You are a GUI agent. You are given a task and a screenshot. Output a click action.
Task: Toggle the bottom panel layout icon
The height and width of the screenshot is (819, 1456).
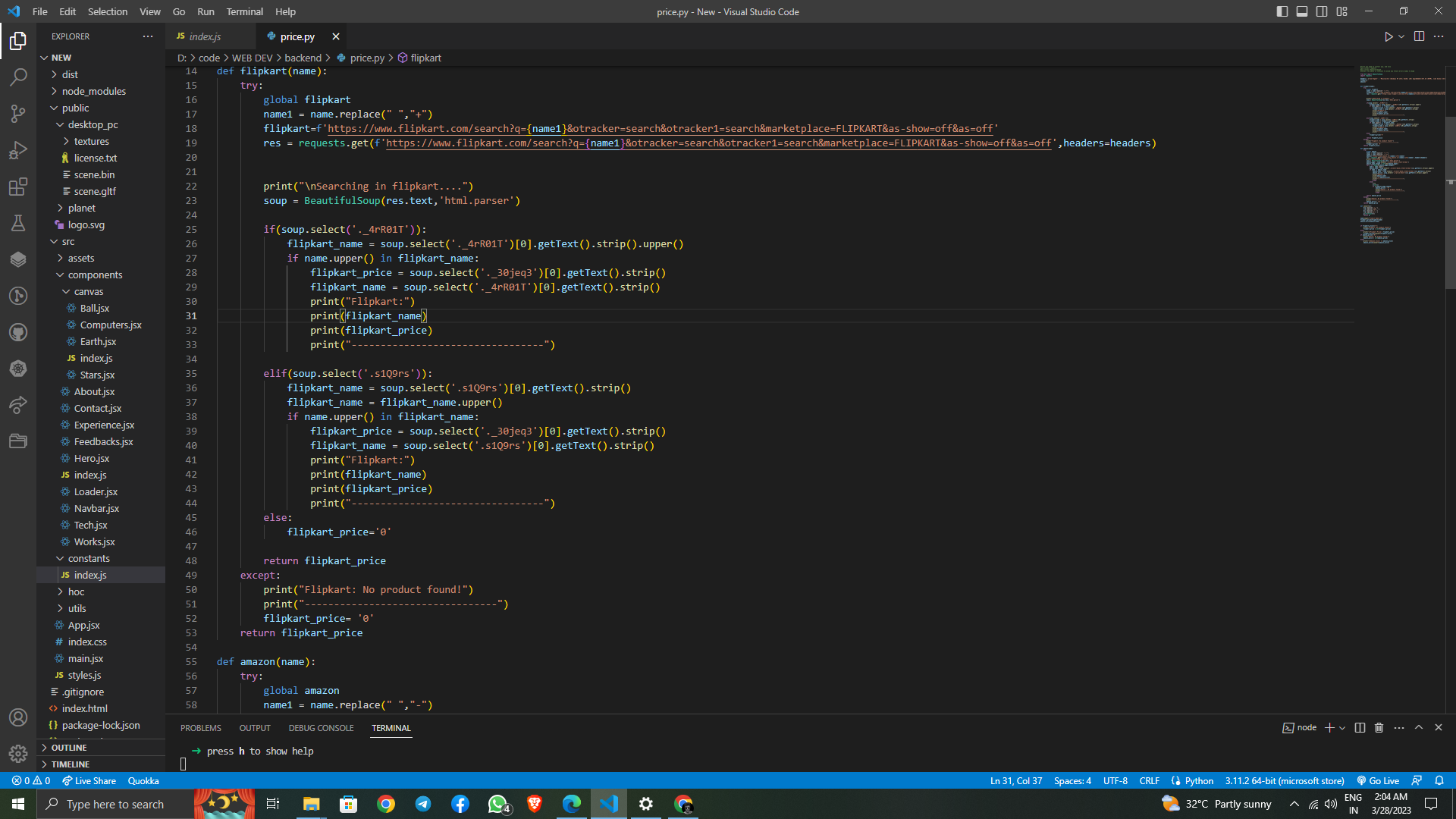click(x=1301, y=11)
